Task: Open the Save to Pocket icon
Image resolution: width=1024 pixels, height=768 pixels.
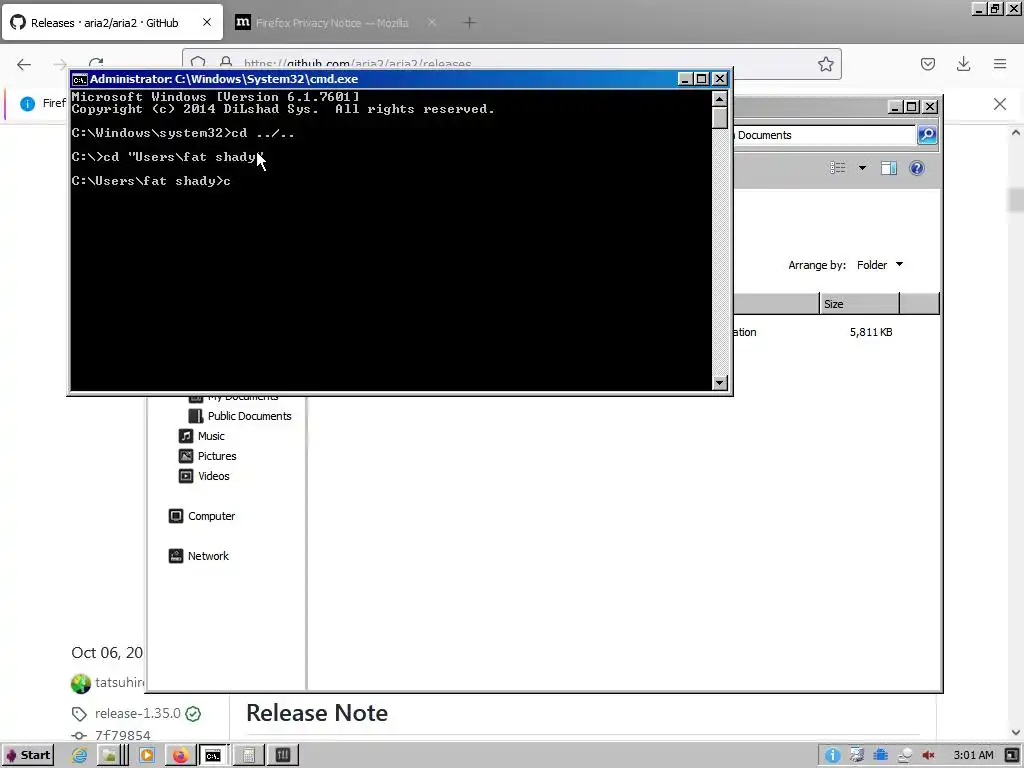Action: [x=927, y=64]
